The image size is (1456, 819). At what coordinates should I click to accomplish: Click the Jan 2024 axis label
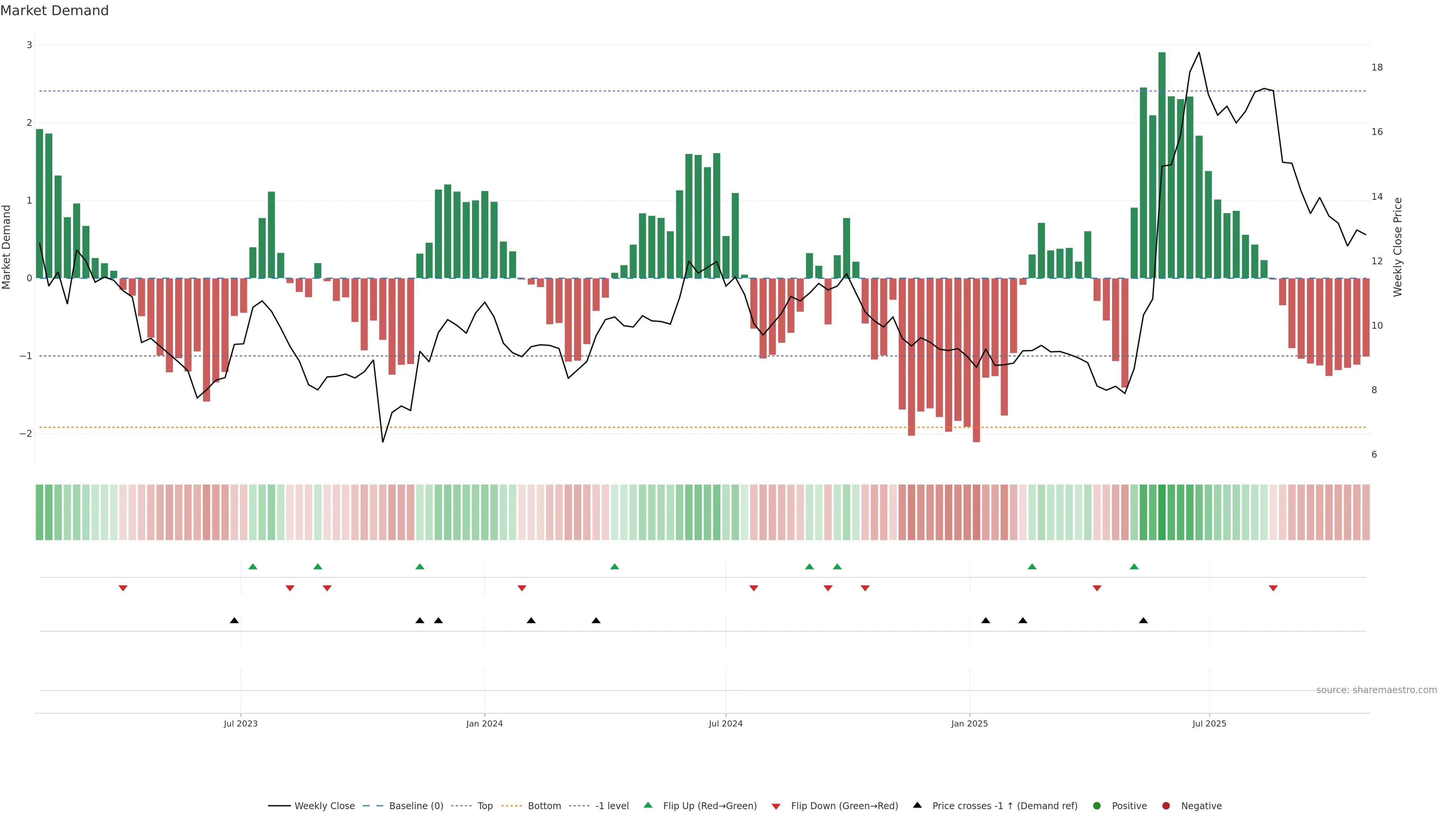(x=485, y=723)
